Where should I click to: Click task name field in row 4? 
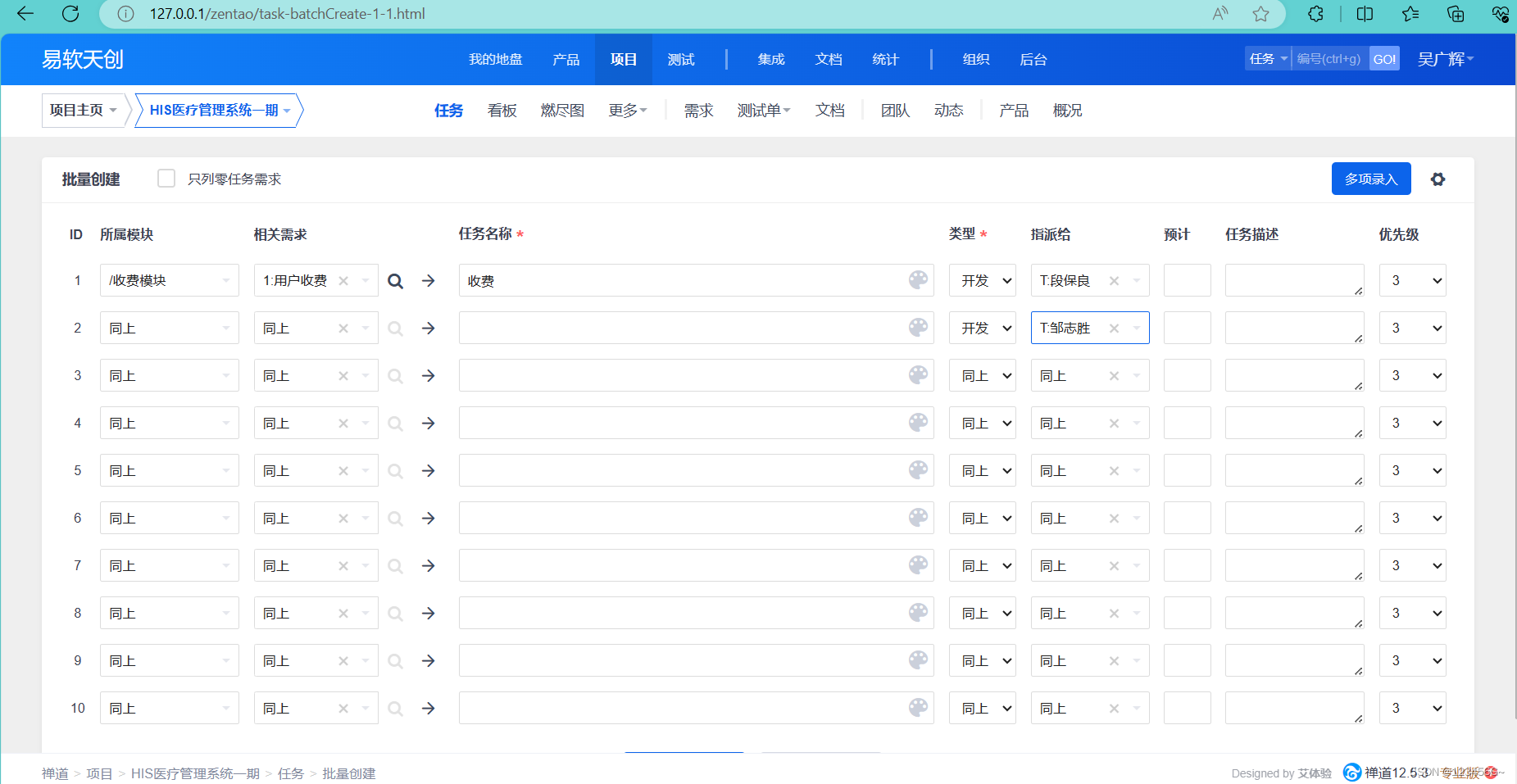(x=696, y=424)
